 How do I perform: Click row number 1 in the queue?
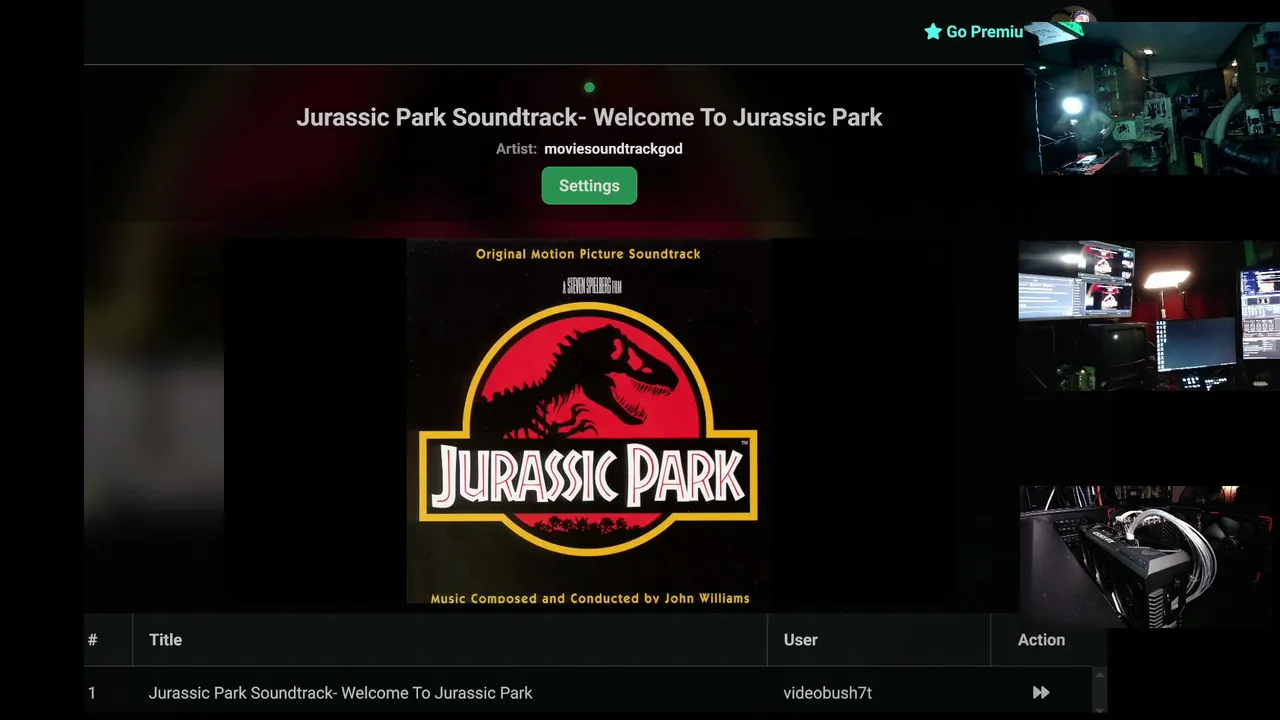point(92,693)
